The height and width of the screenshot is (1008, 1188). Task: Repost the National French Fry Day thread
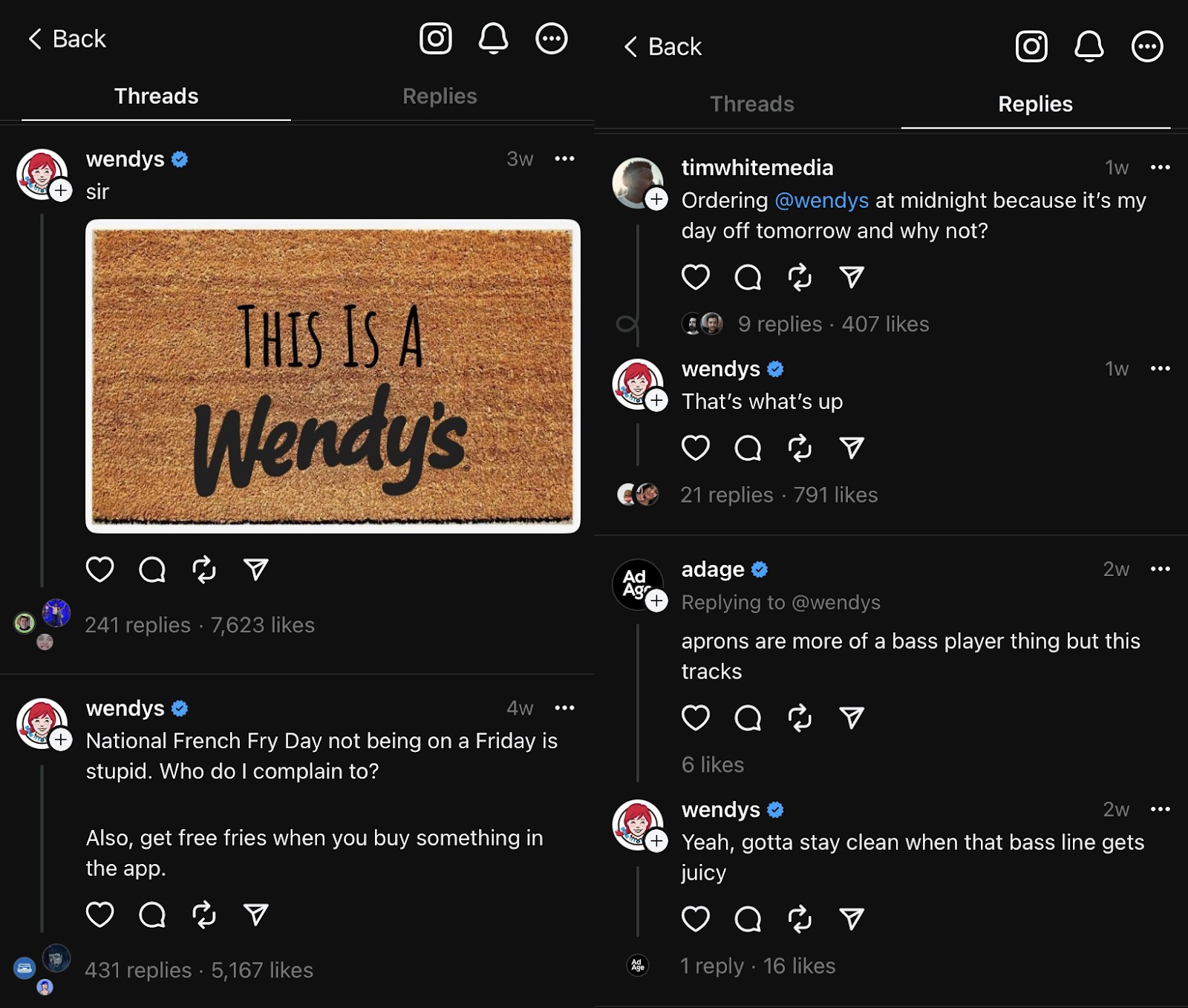(x=204, y=914)
